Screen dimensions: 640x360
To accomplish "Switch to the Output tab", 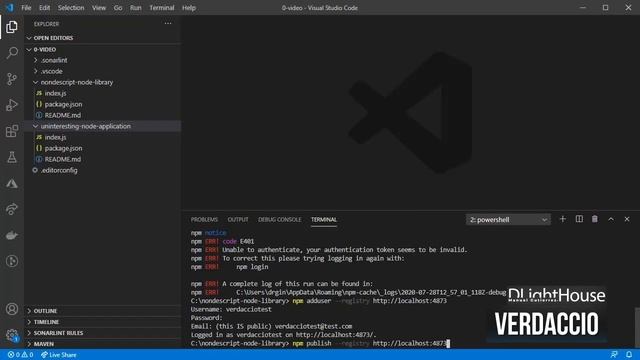I will click(x=238, y=220).
